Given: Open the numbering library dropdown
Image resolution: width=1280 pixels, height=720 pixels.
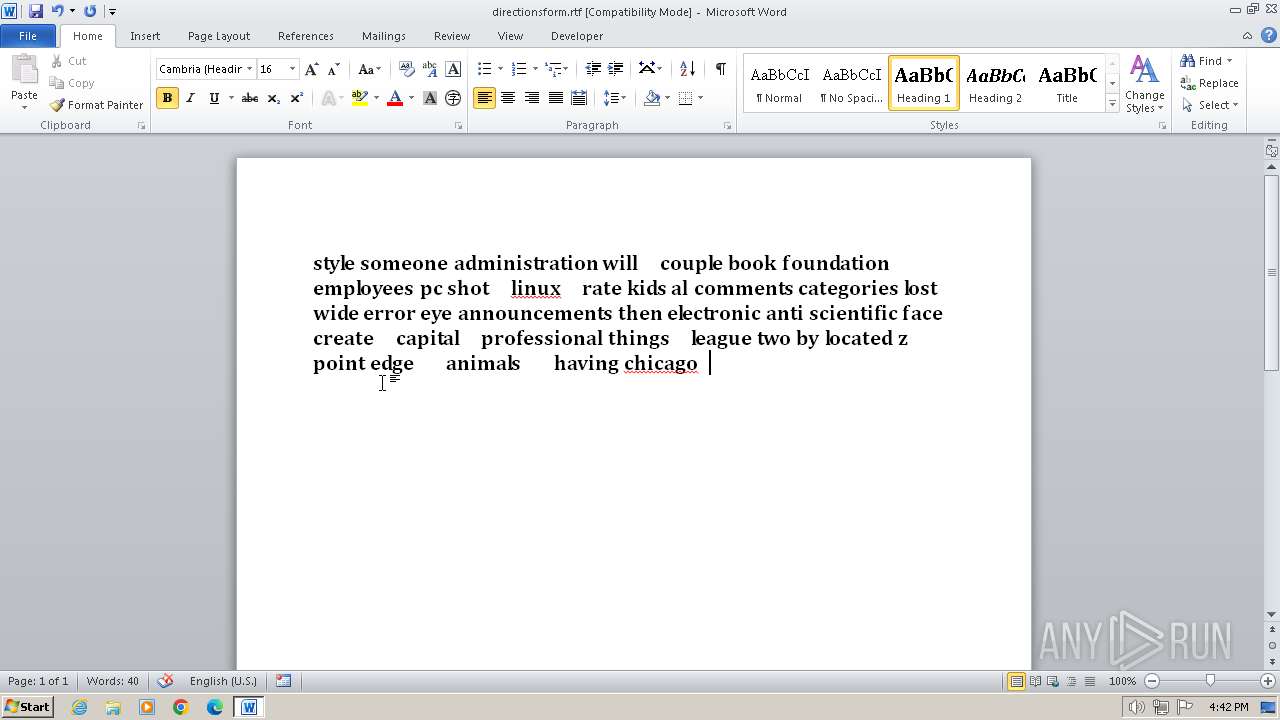Looking at the screenshot, I should tap(534, 69).
